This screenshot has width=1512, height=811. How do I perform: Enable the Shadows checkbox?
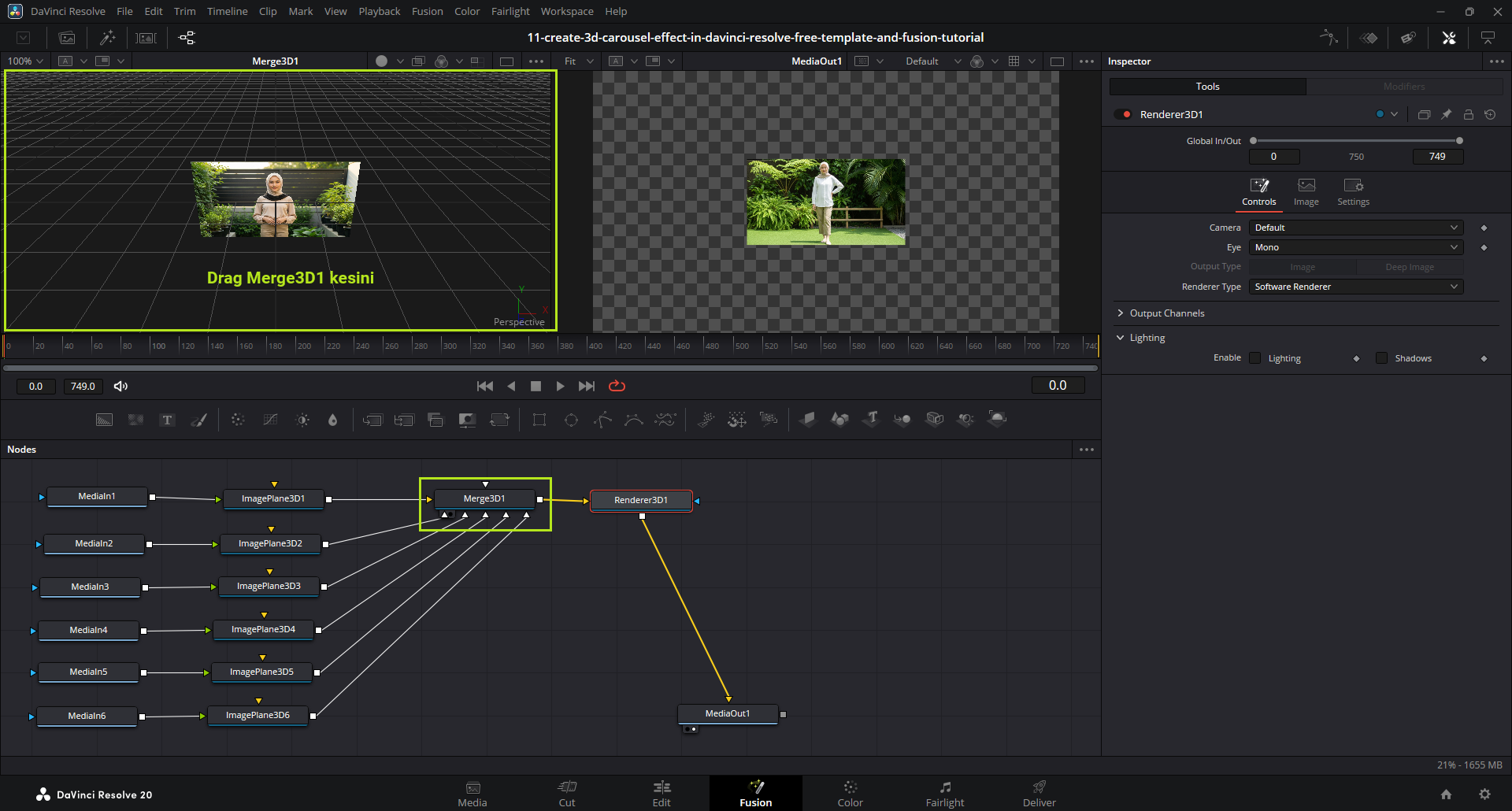point(1381,358)
